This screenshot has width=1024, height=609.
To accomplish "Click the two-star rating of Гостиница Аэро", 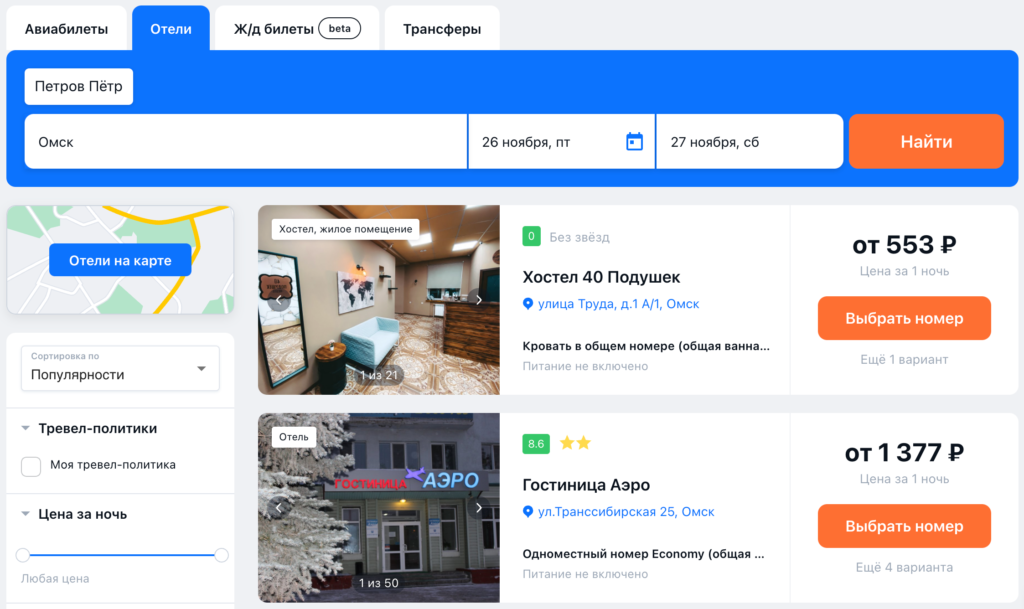I will [575, 443].
